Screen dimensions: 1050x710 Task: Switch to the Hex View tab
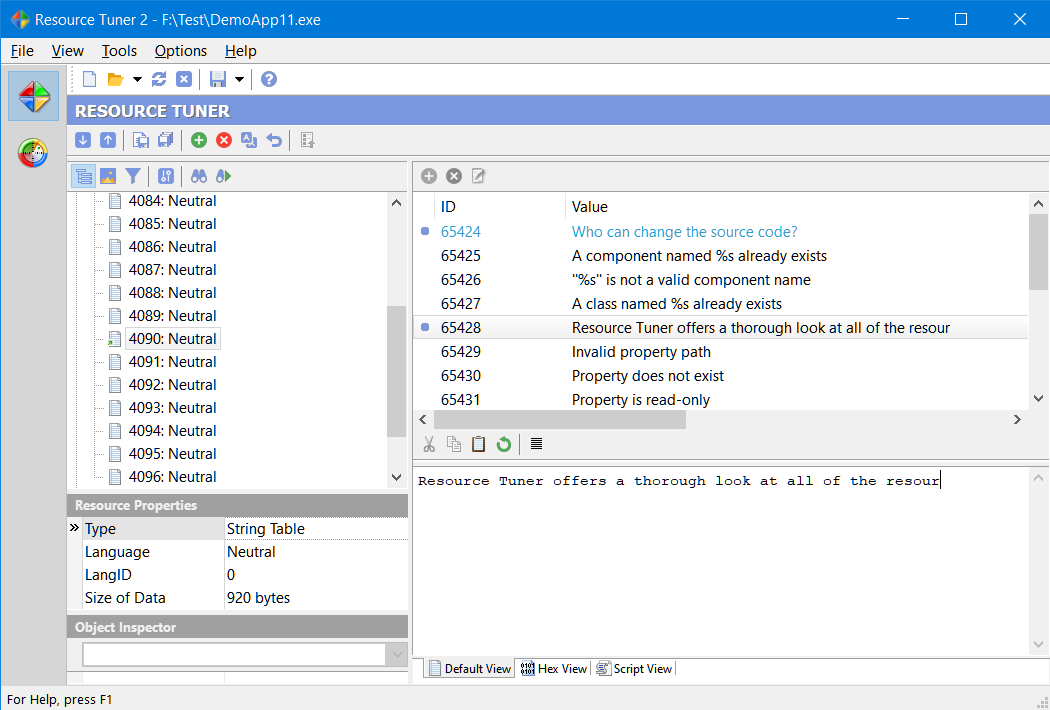pos(554,668)
